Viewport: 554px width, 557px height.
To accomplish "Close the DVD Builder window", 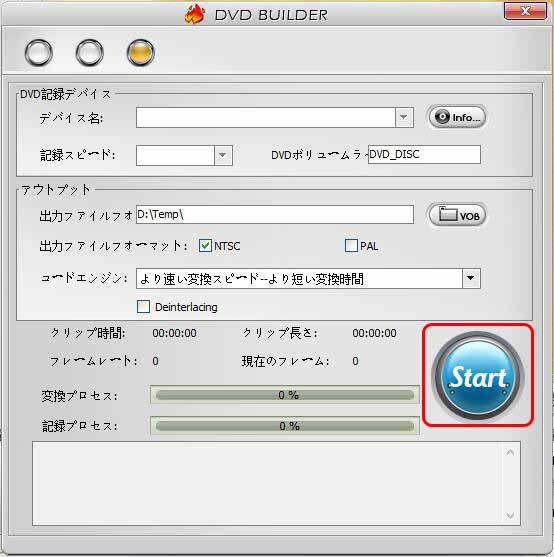I will pos(525,11).
